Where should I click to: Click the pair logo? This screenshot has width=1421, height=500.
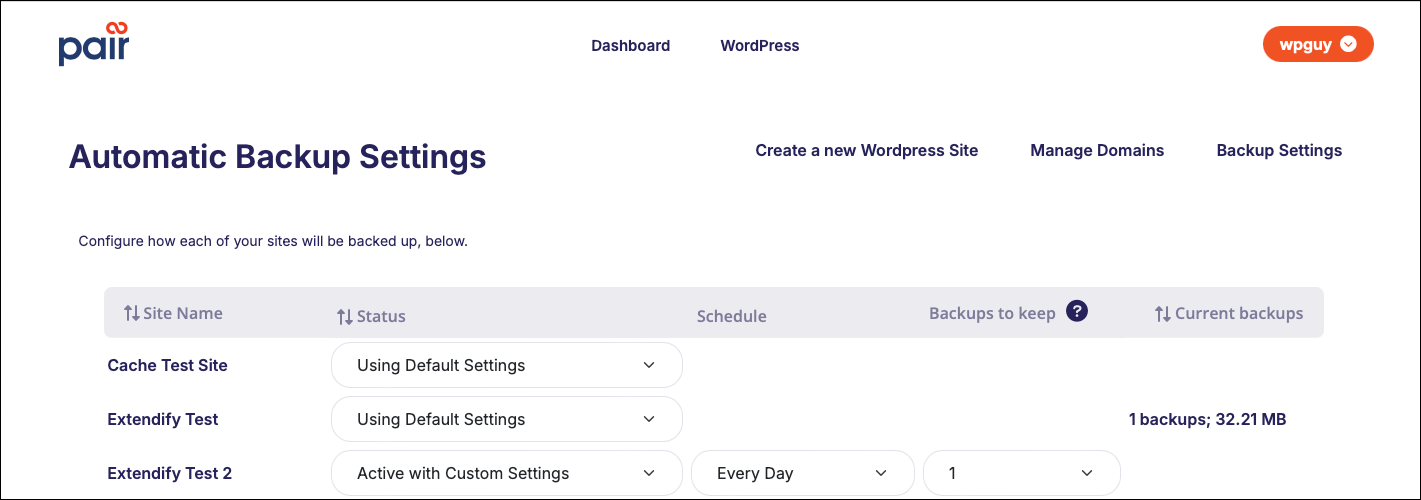tap(93, 43)
